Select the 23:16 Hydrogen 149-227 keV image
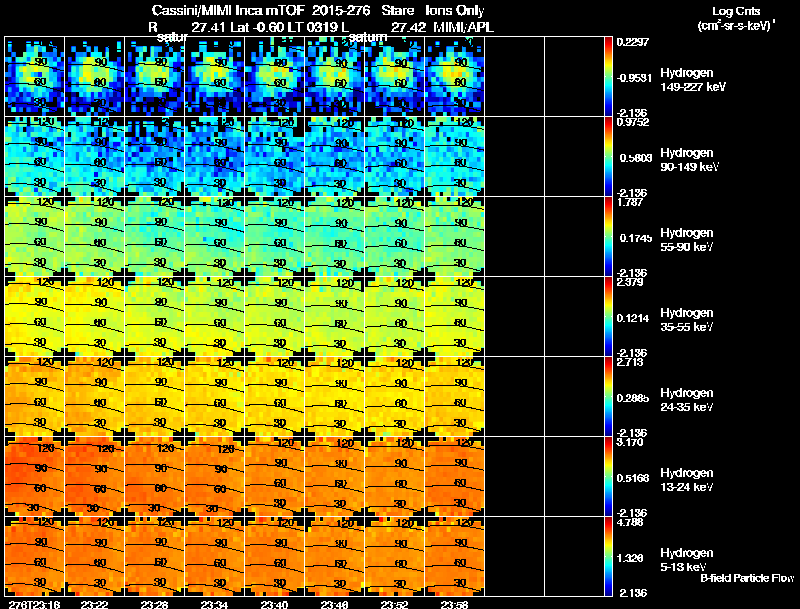This screenshot has width=800, height=609. click(35, 77)
